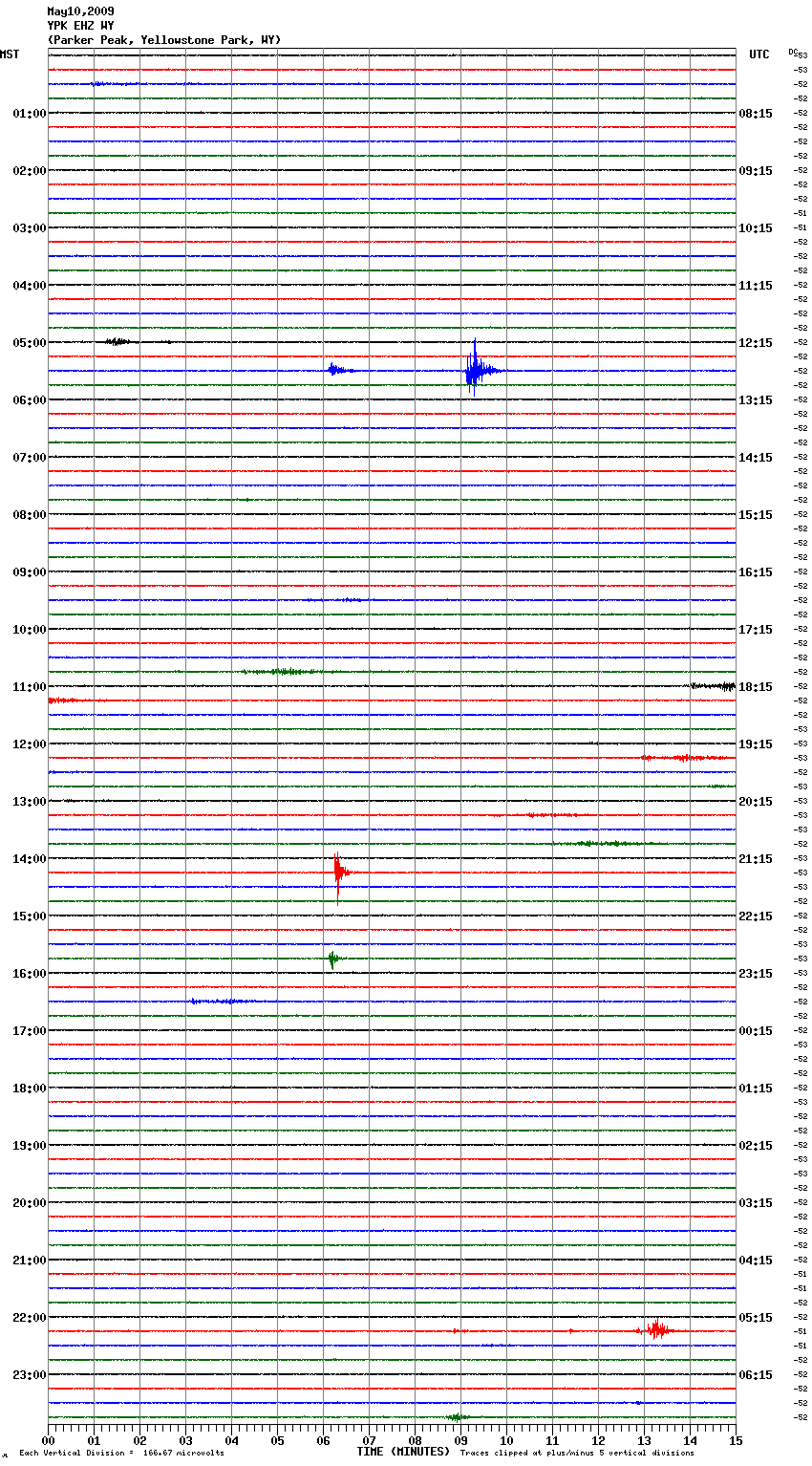Screen dimensions: 812x1466
Task: Click the UTC time zone label
Action: click(x=759, y=54)
